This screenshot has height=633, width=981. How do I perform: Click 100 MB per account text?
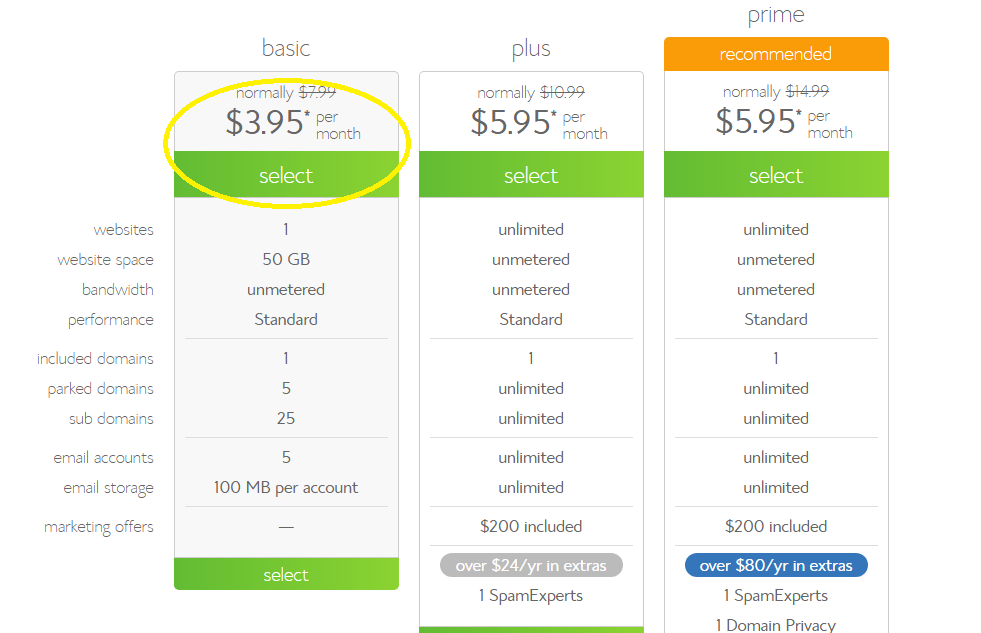pyautogui.click(x=286, y=487)
